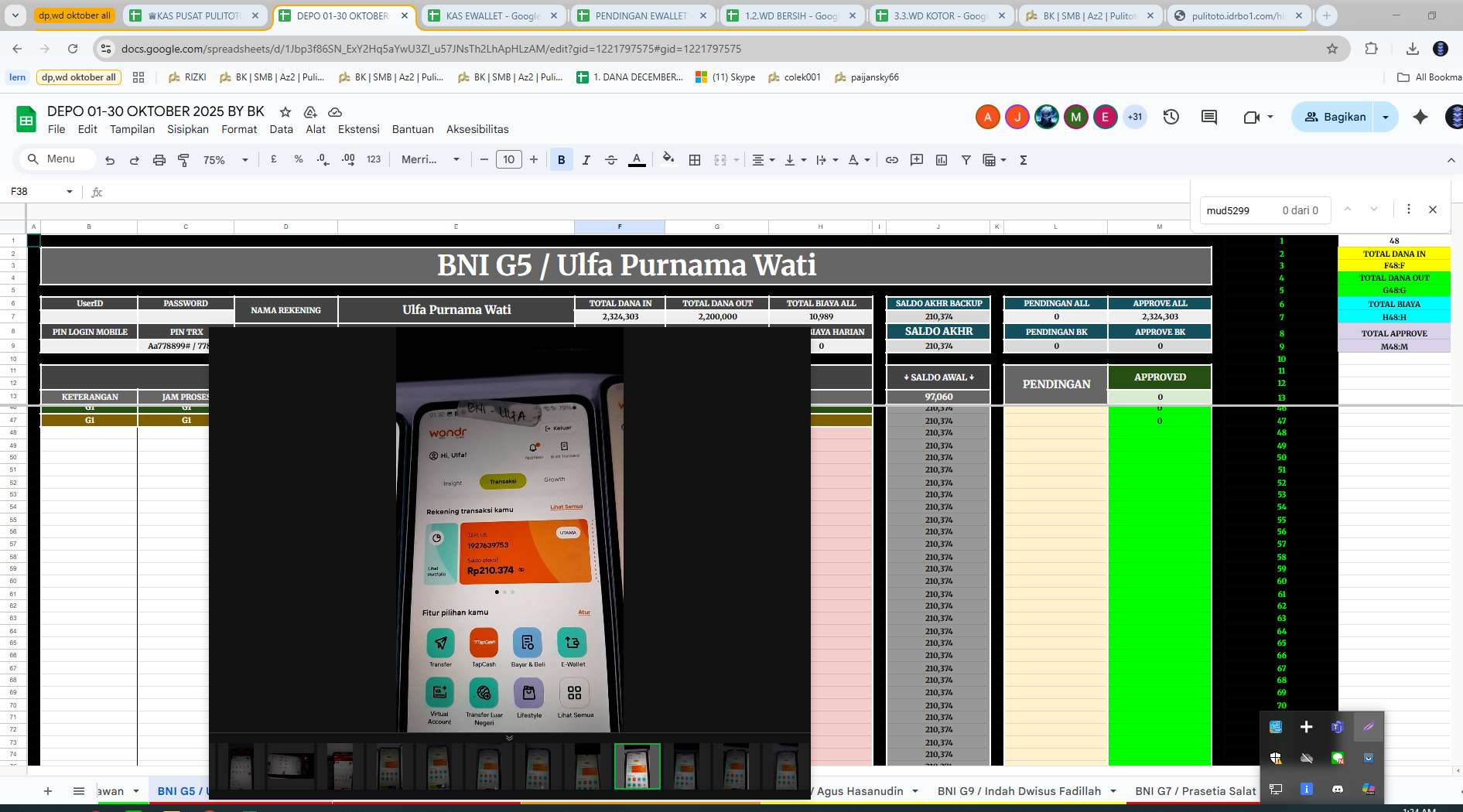Collapse the toolbar with chevron
Image resolution: width=1463 pixels, height=812 pixels.
[x=1451, y=160]
